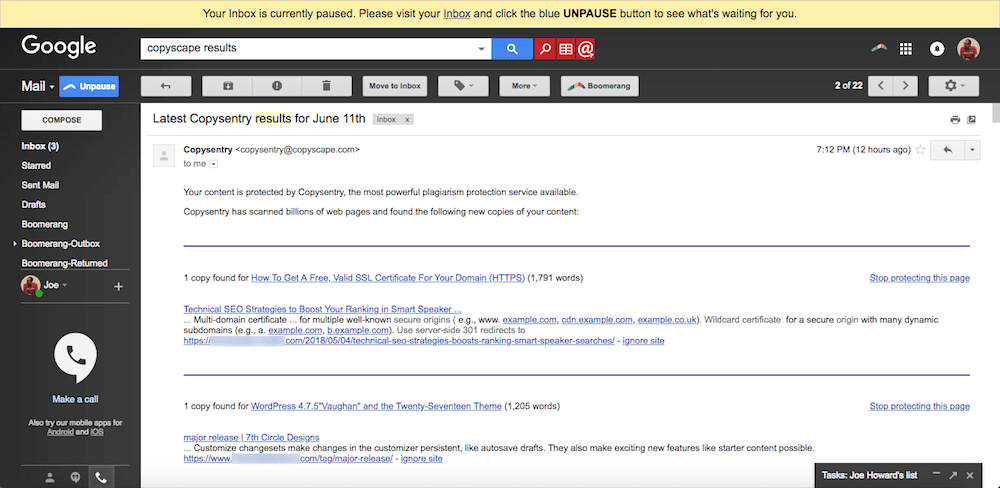The height and width of the screenshot is (488, 1000).
Task: Start a new chat with plus icon
Action: point(118,287)
